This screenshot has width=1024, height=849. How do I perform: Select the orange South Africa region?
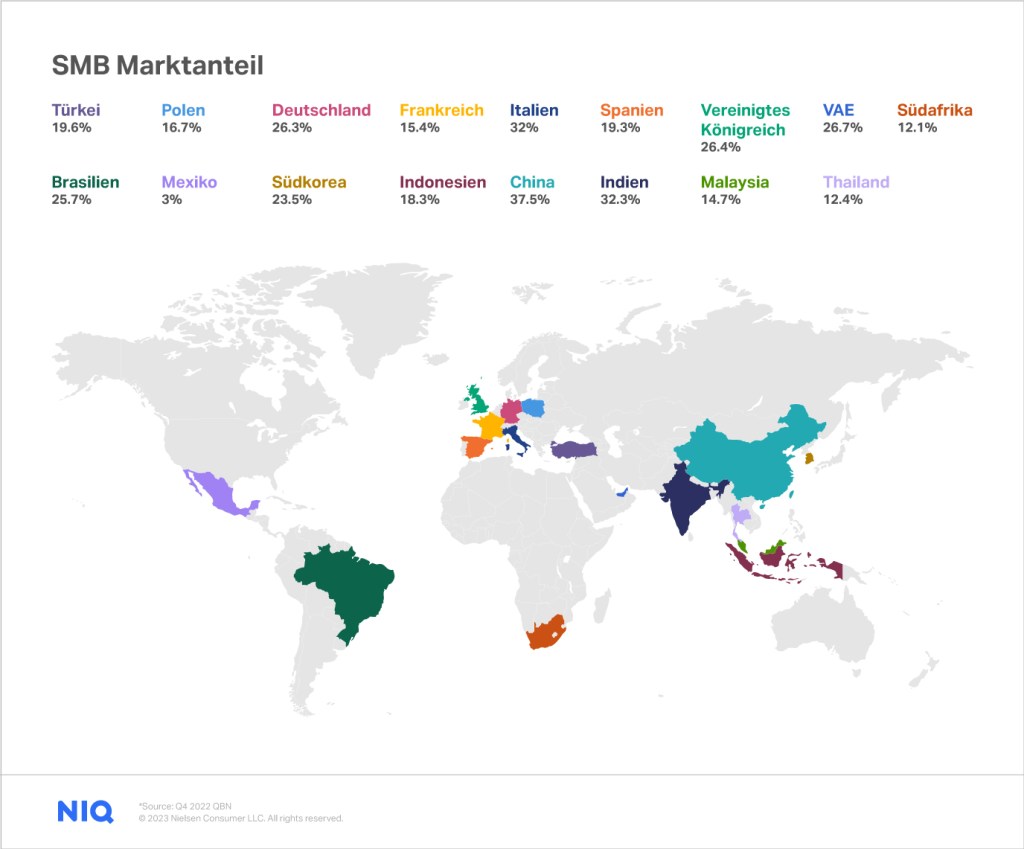point(546,632)
